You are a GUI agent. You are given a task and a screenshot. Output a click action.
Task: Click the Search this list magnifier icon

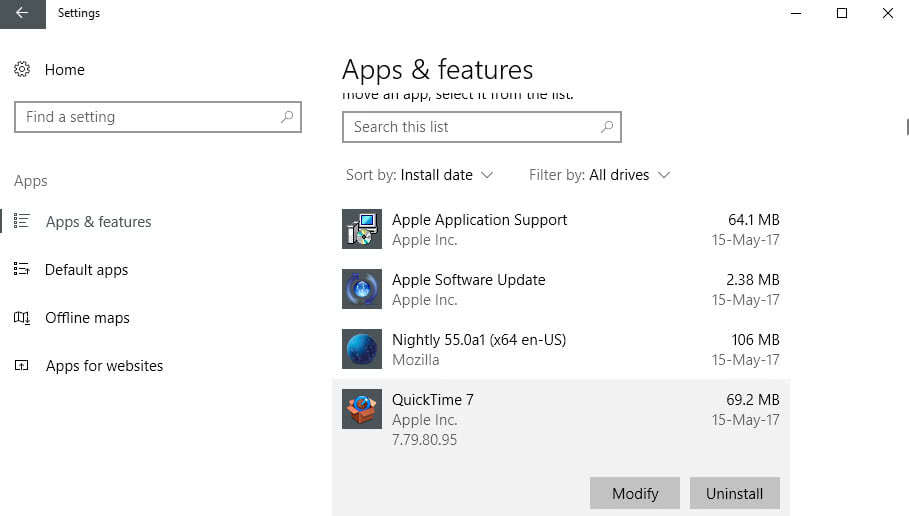[x=607, y=126]
